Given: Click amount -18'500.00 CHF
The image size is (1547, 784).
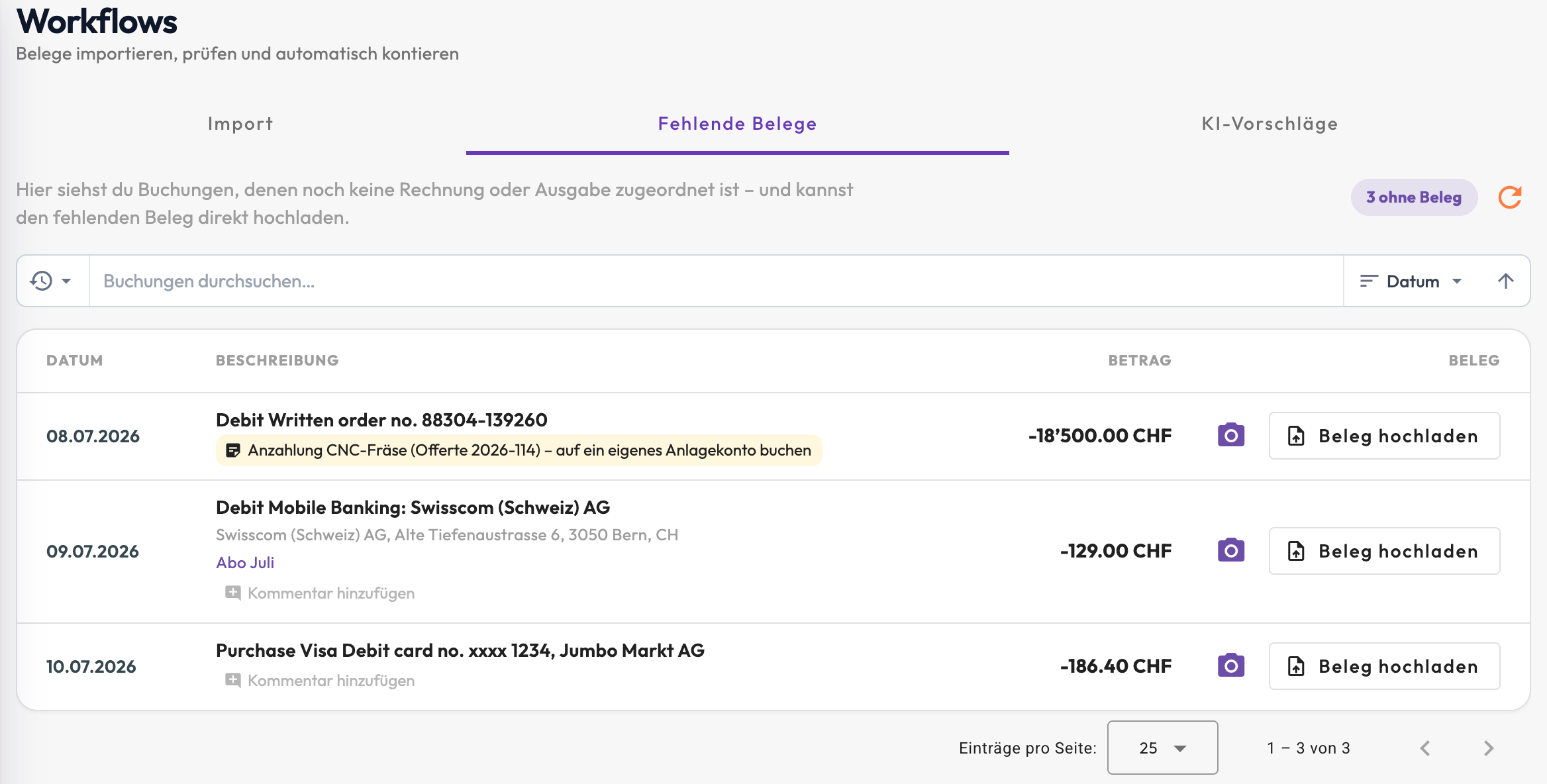Looking at the screenshot, I should pyautogui.click(x=1100, y=436).
